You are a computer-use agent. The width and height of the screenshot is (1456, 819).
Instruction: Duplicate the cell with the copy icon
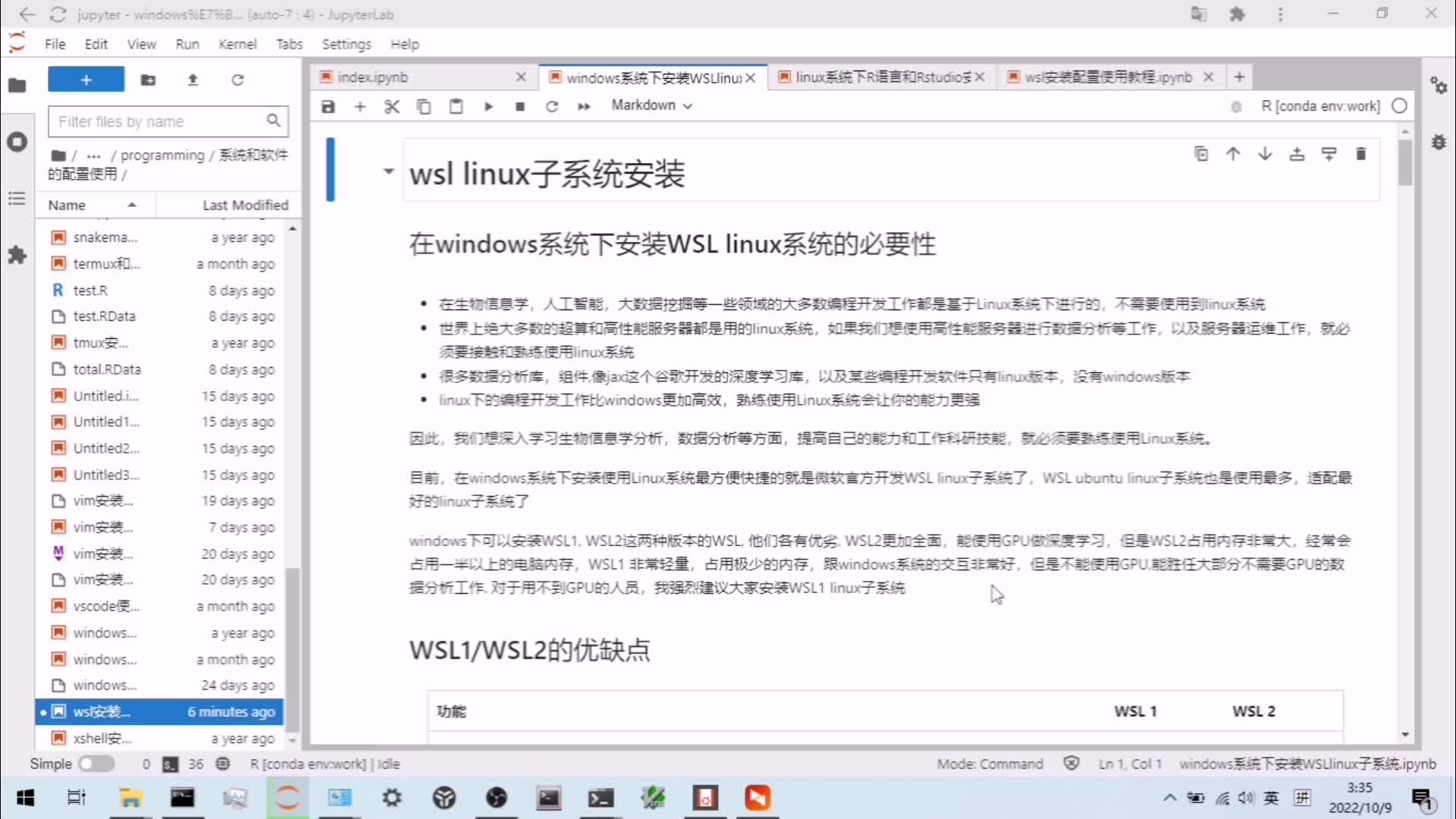pos(1201,153)
